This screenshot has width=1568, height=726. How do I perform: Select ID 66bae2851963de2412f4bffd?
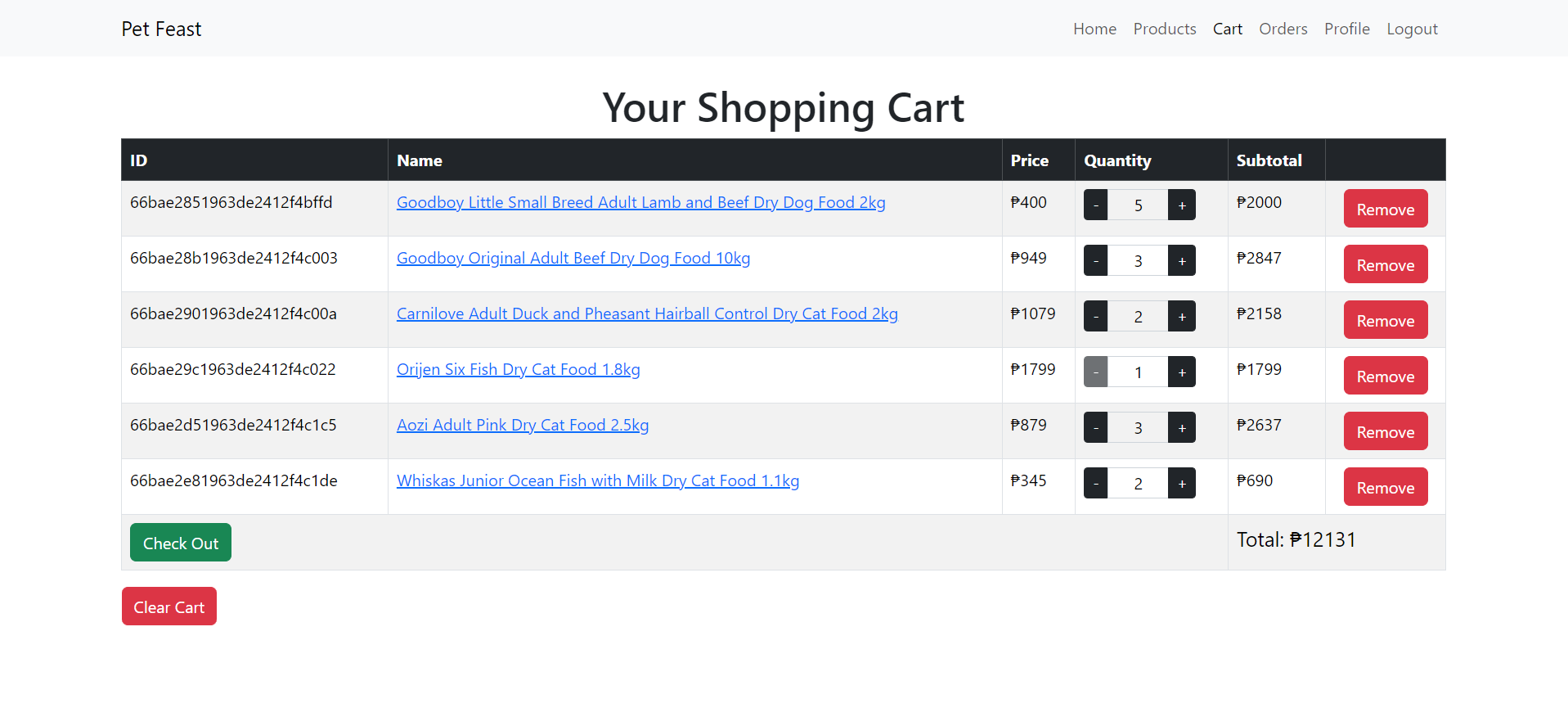231,202
